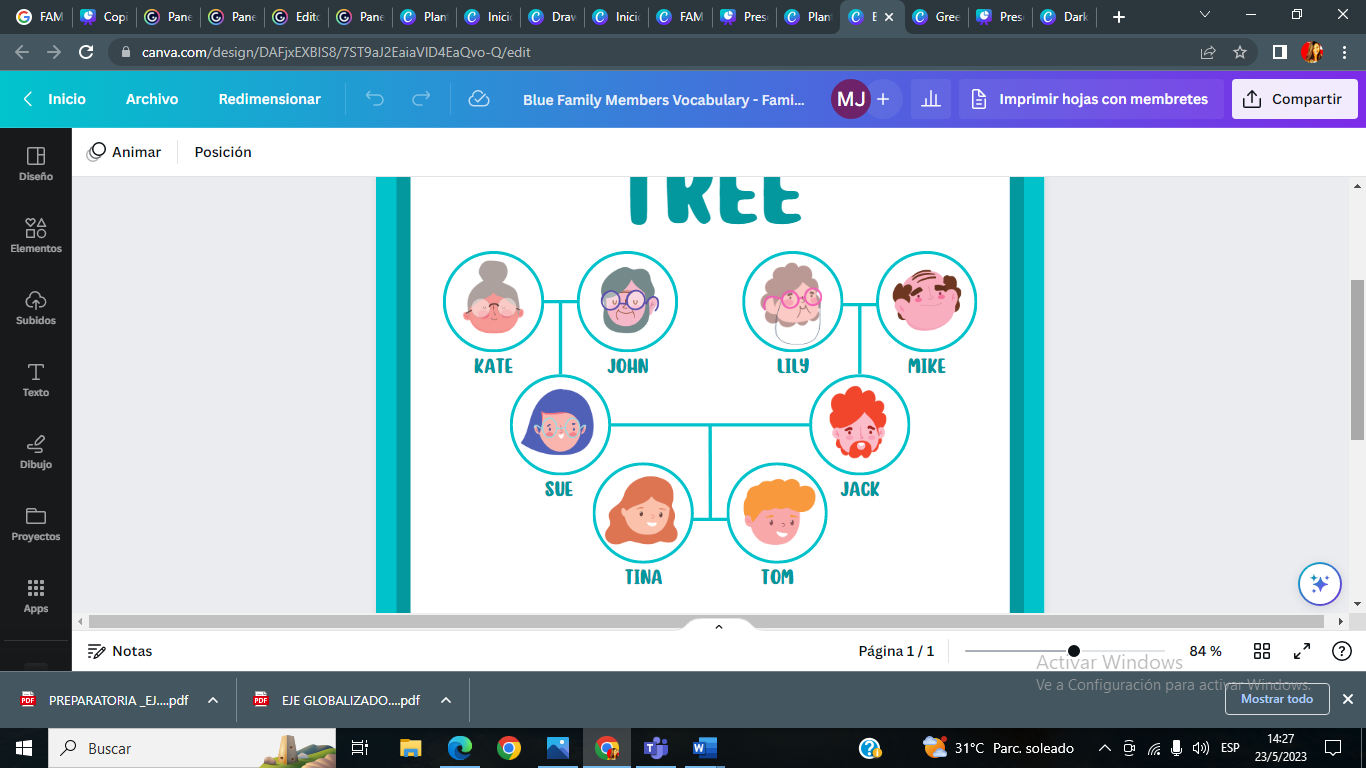The height and width of the screenshot is (768, 1366).
Task: Open the Diseño panel in sidebar
Action: (36, 164)
